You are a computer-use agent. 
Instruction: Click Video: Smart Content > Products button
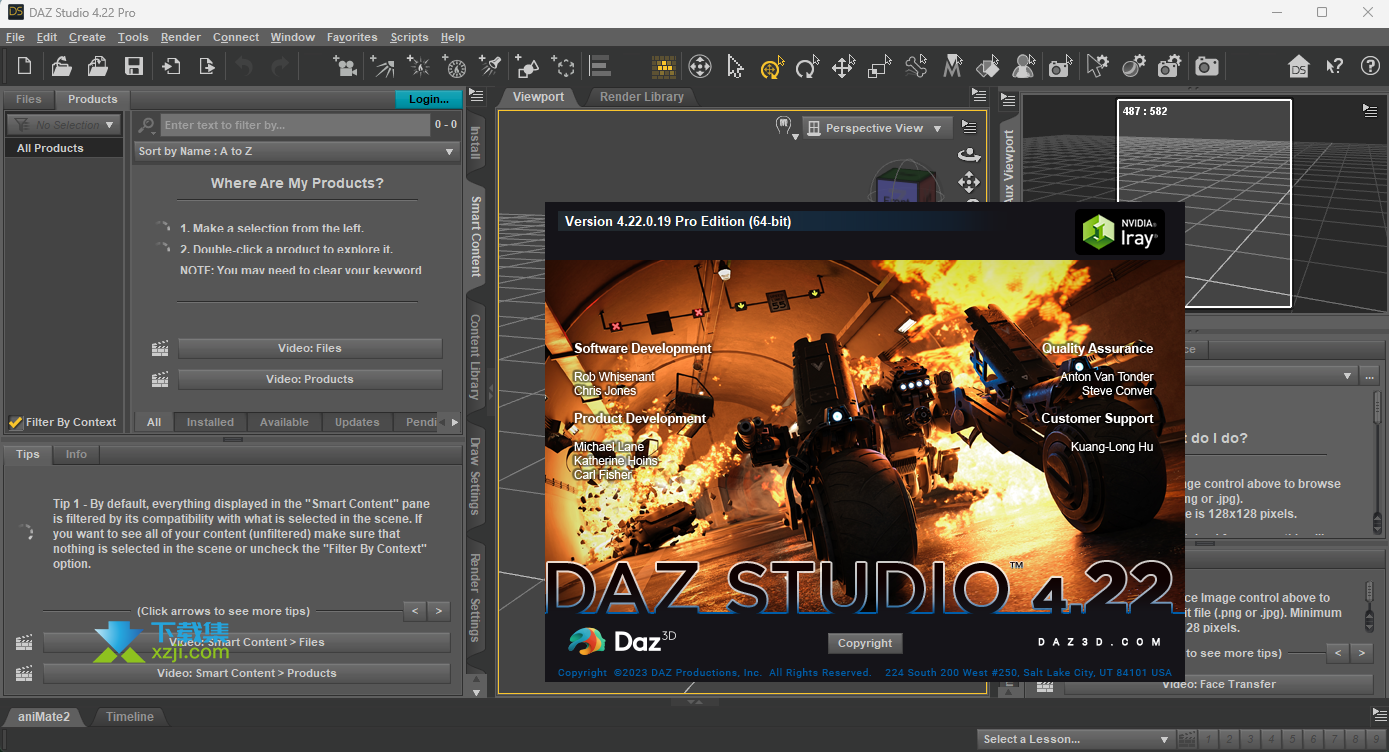click(246, 673)
